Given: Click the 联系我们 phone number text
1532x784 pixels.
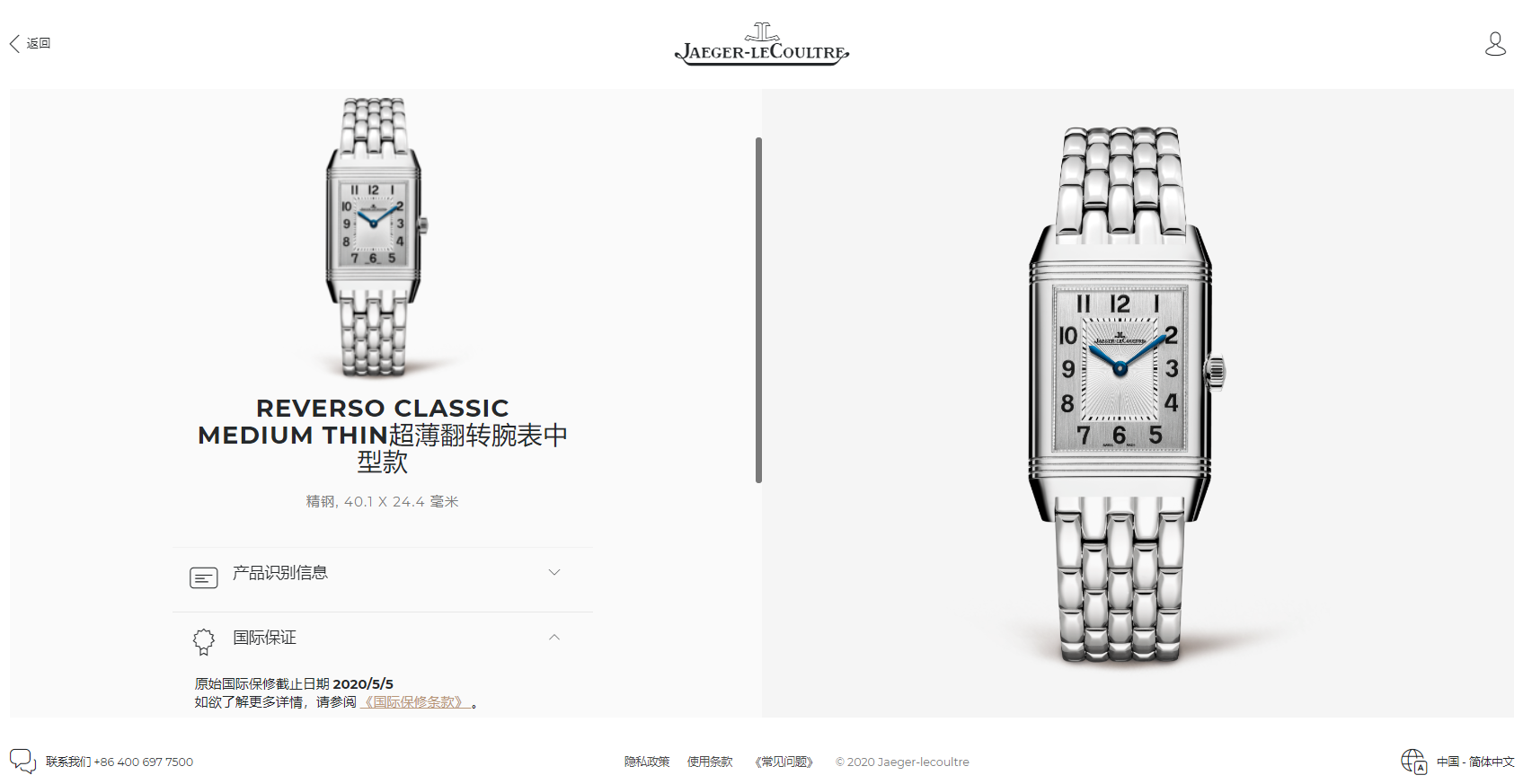Looking at the screenshot, I should coord(120,762).
